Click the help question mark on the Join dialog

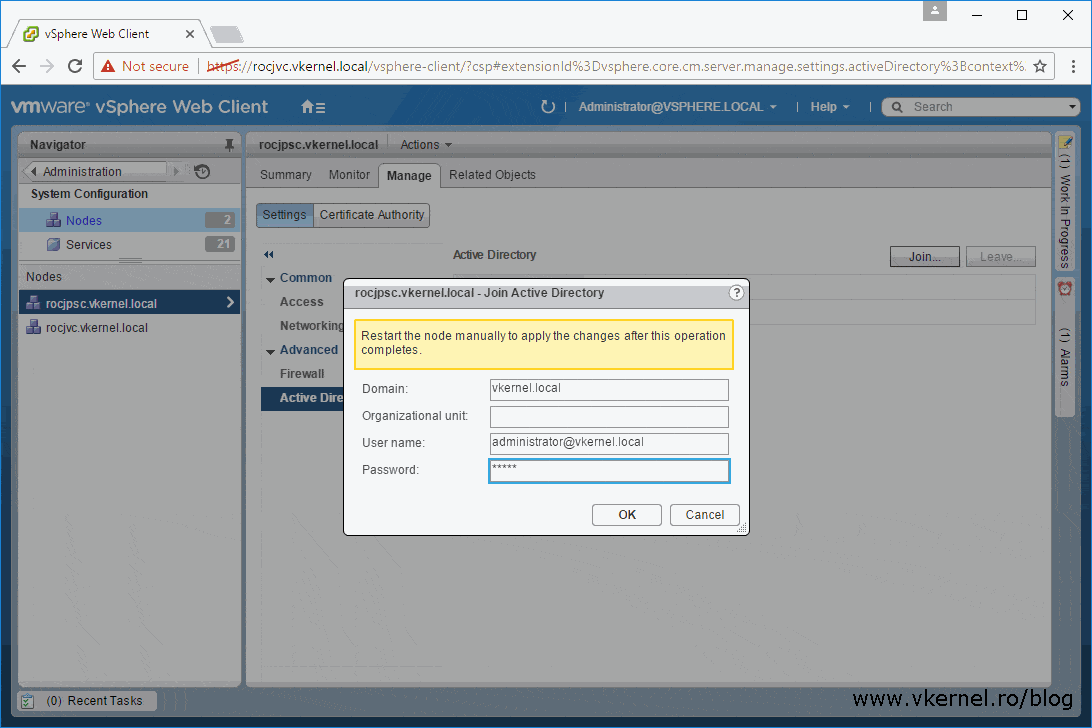coord(737,293)
